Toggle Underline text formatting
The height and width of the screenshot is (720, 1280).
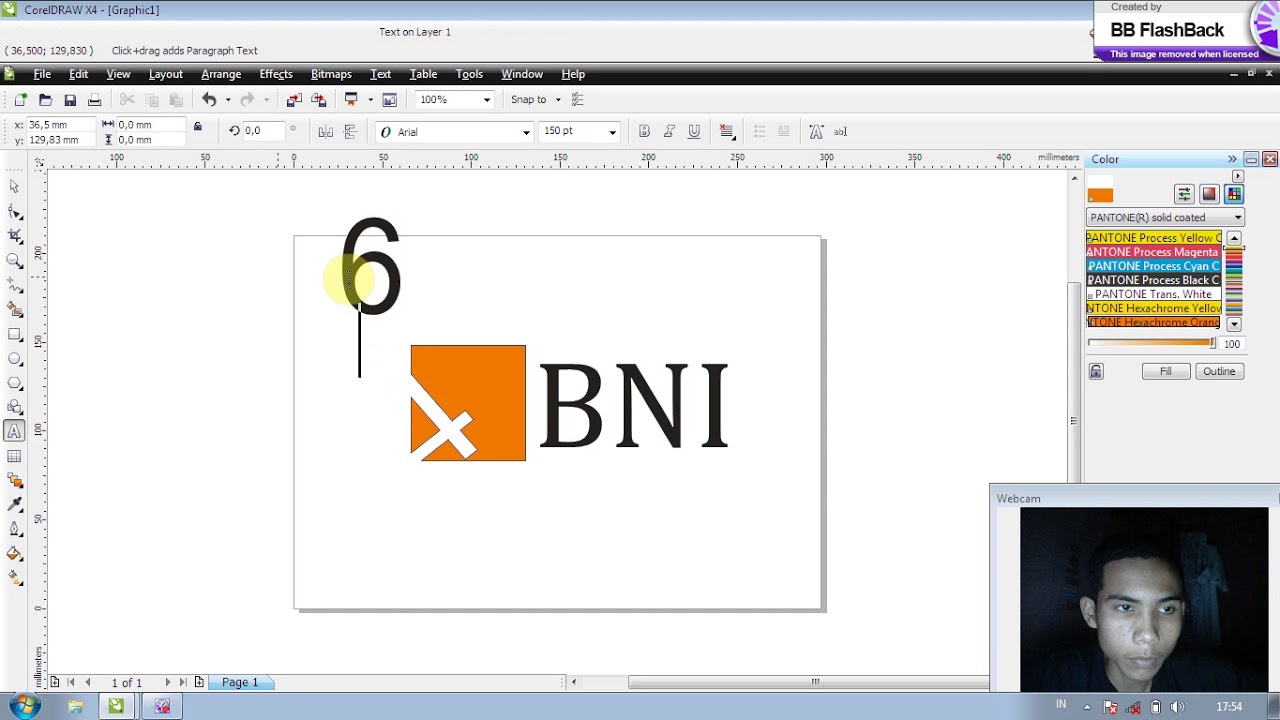693,131
